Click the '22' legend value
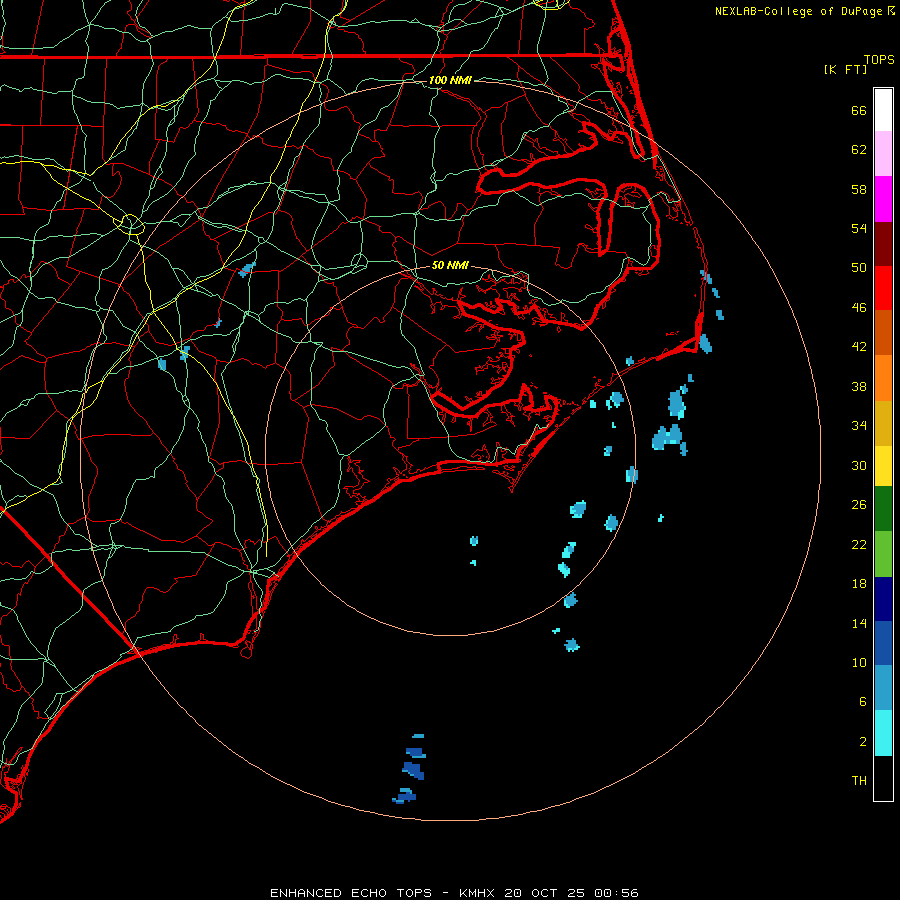The image size is (900, 900). [x=859, y=544]
